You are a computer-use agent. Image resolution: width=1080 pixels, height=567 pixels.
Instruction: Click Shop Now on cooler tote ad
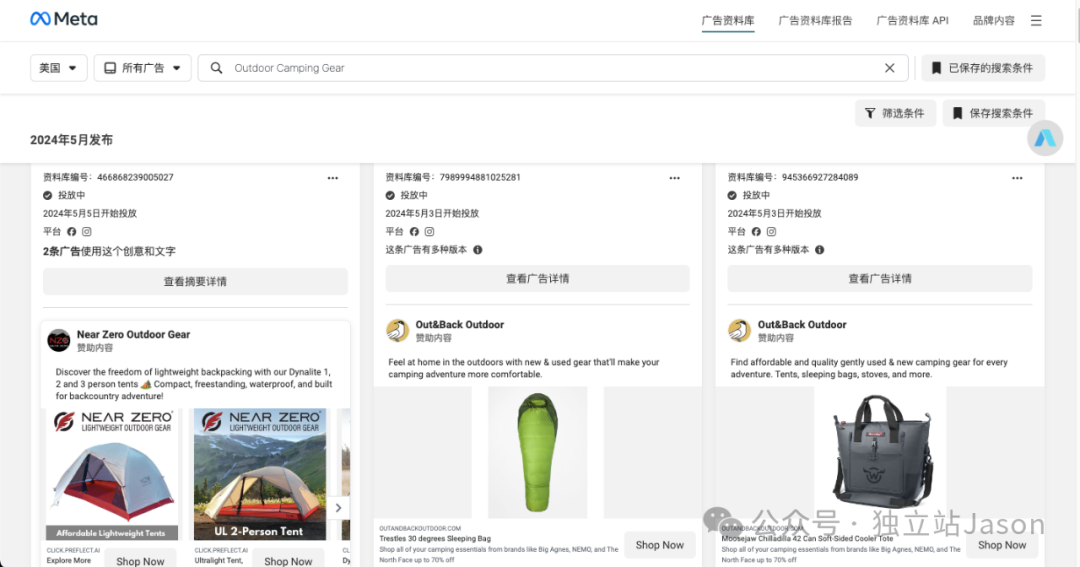[1002, 545]
